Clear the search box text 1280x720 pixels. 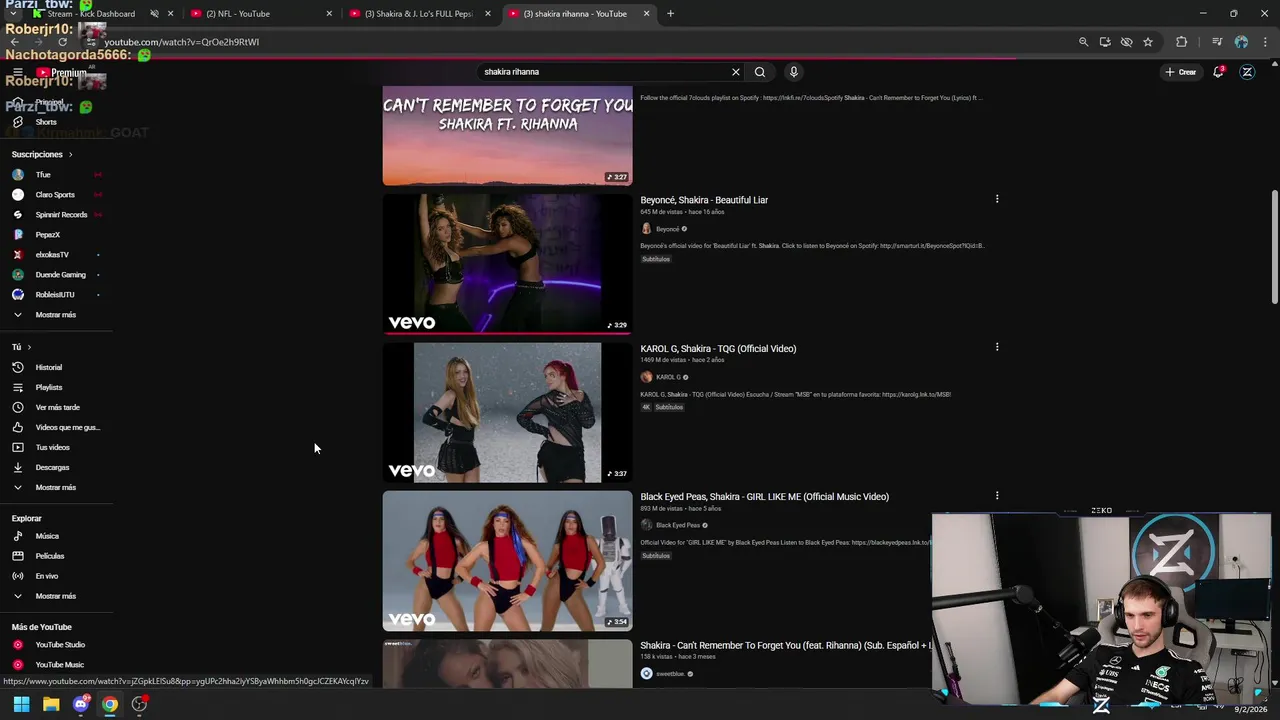(736, 72)
